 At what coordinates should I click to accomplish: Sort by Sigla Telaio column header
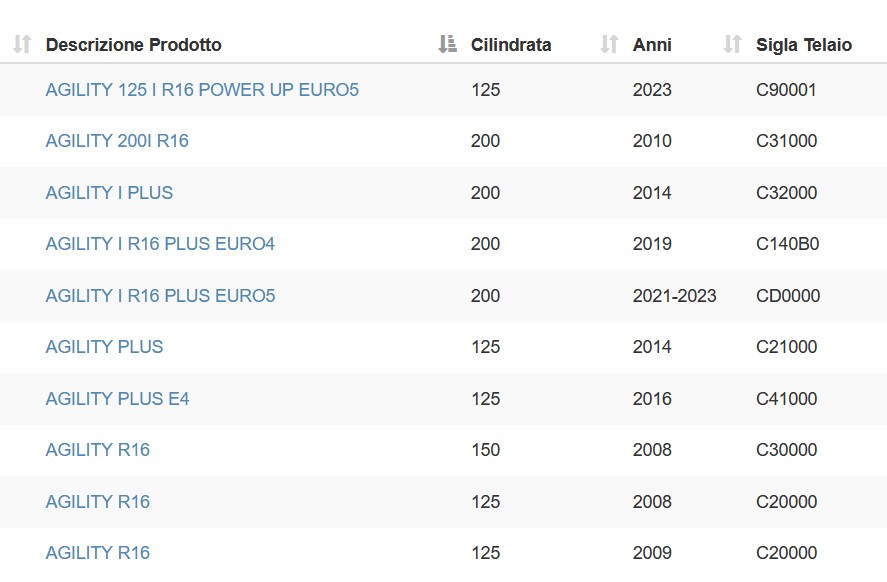[x=804, y=45]
